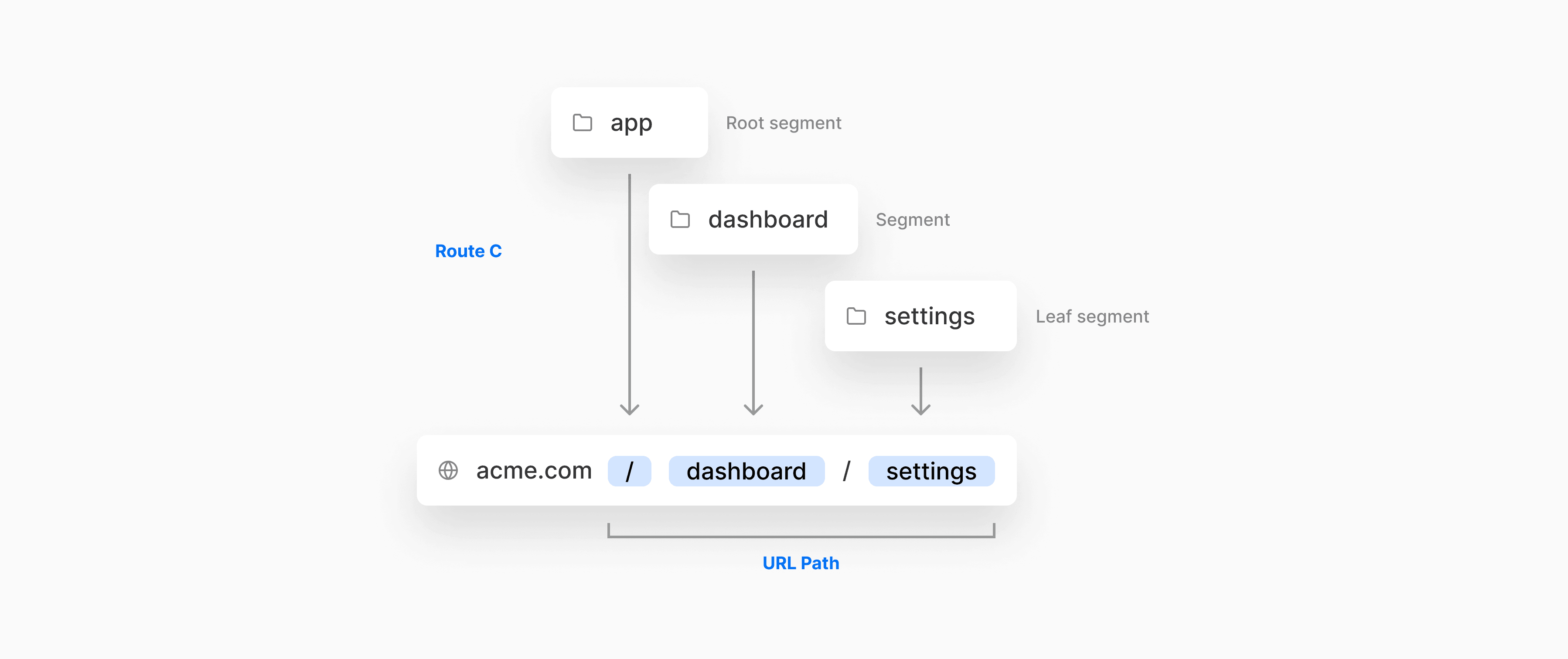Click the acme.com domain text
The height and width of the screenshot is (659, 1568).
(x=534, y=470)
